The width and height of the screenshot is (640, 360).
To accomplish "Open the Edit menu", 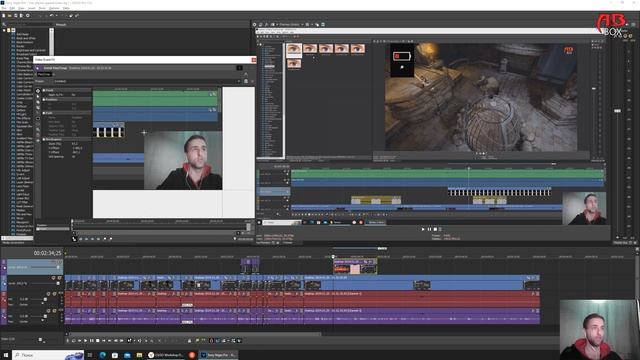I will pos(12,8).
